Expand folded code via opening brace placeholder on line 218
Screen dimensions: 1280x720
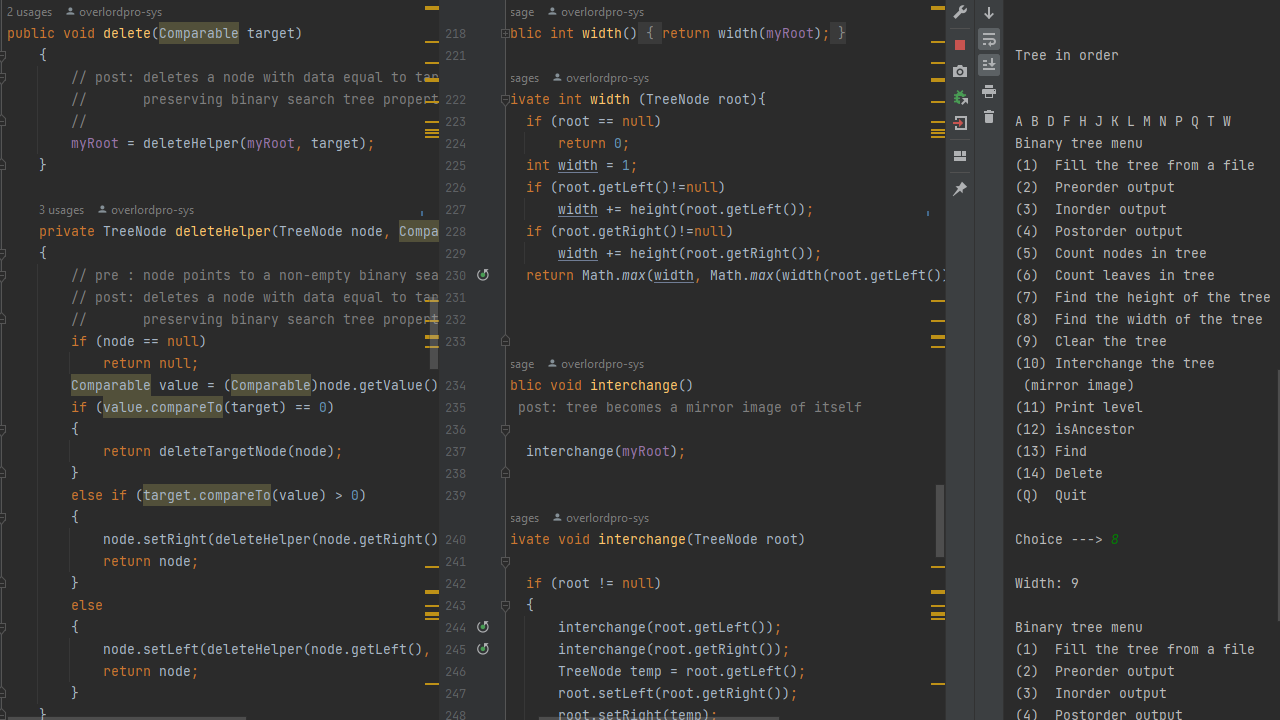click(649, 33)
